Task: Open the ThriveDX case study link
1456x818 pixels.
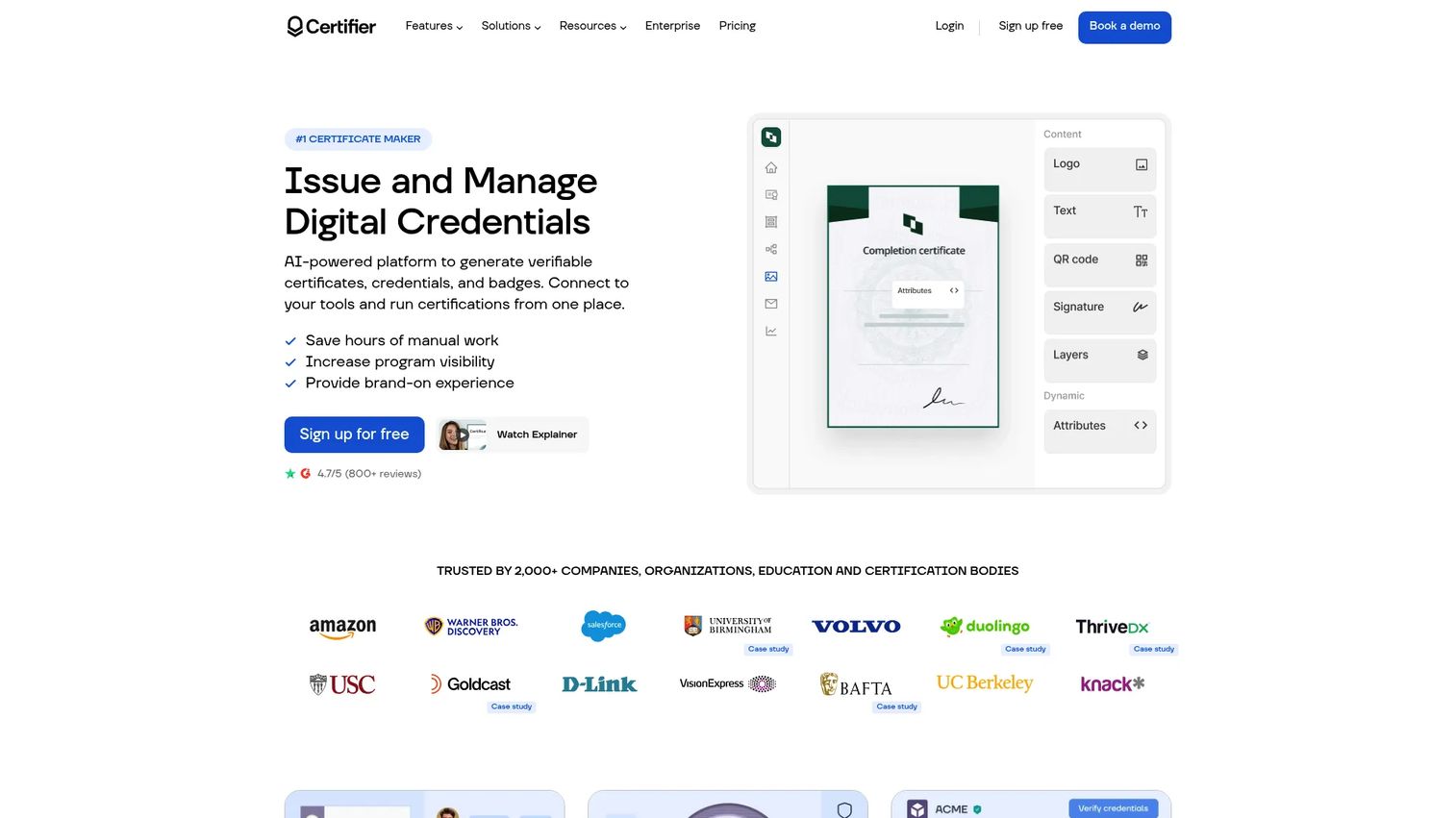Action: [x=1154, y=649]
